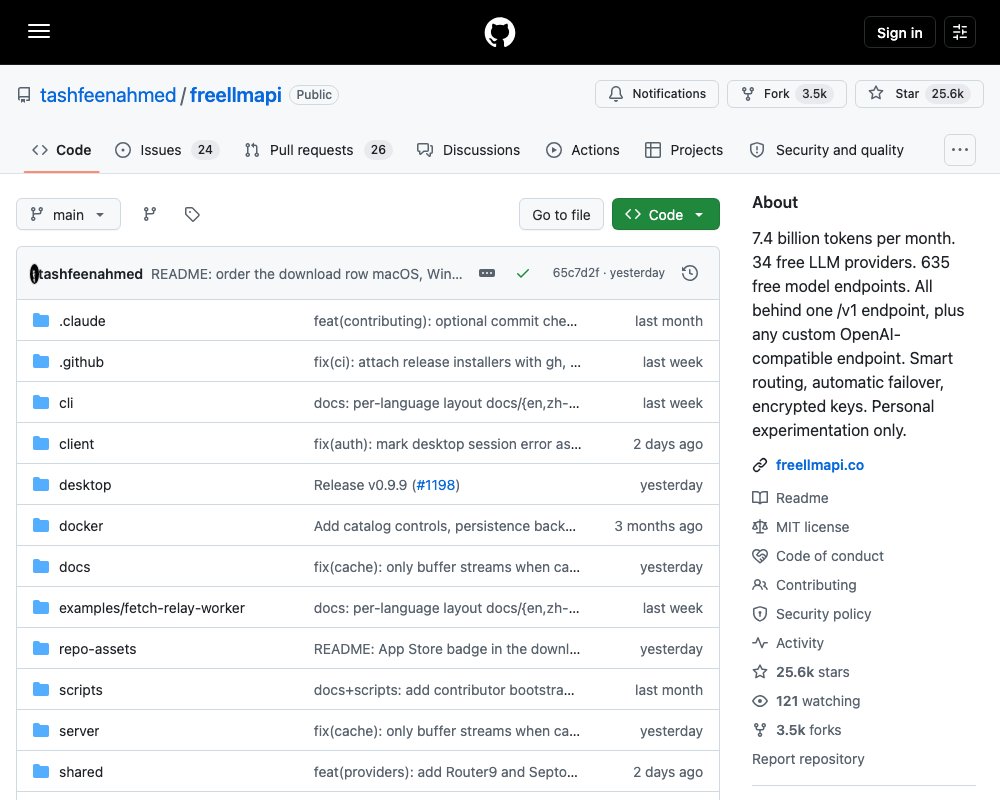
Task: Visit the freellmapi.co website link
Action: pos(820,465)
